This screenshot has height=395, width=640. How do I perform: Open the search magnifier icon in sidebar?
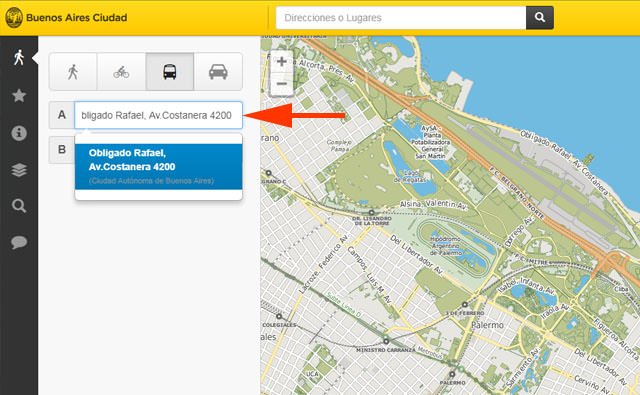pyautogui.click(x=19, y=206)
